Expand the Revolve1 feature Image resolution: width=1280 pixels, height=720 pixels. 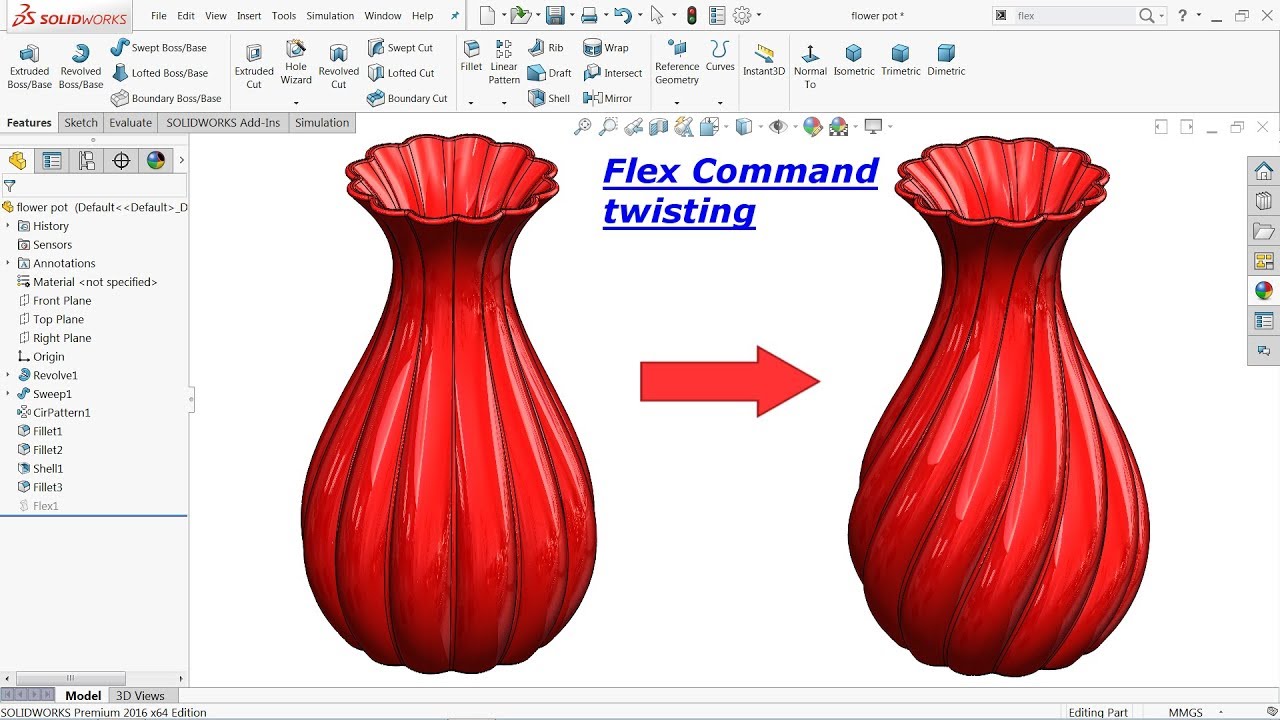[8, 375]
